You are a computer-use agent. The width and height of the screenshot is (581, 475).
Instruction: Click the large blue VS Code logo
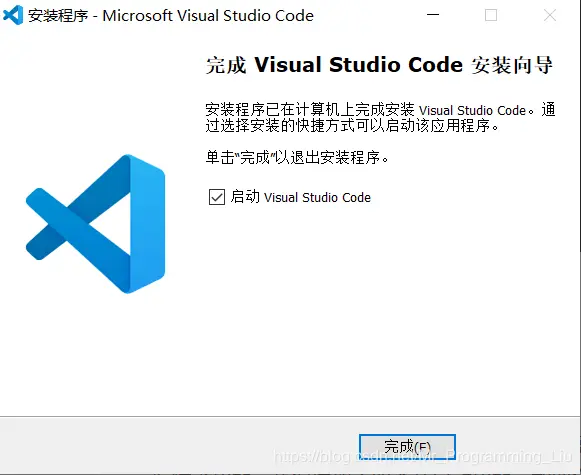click(x=96, y=224)
